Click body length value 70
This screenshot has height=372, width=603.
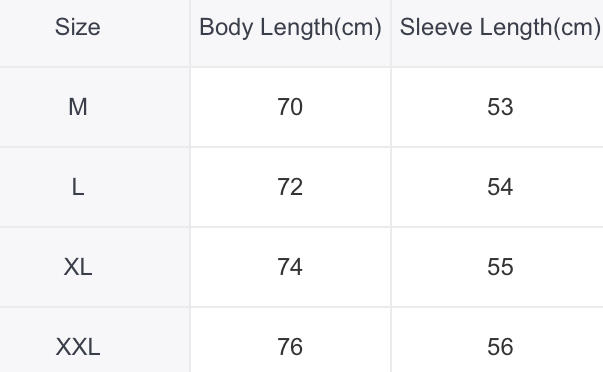290,107
